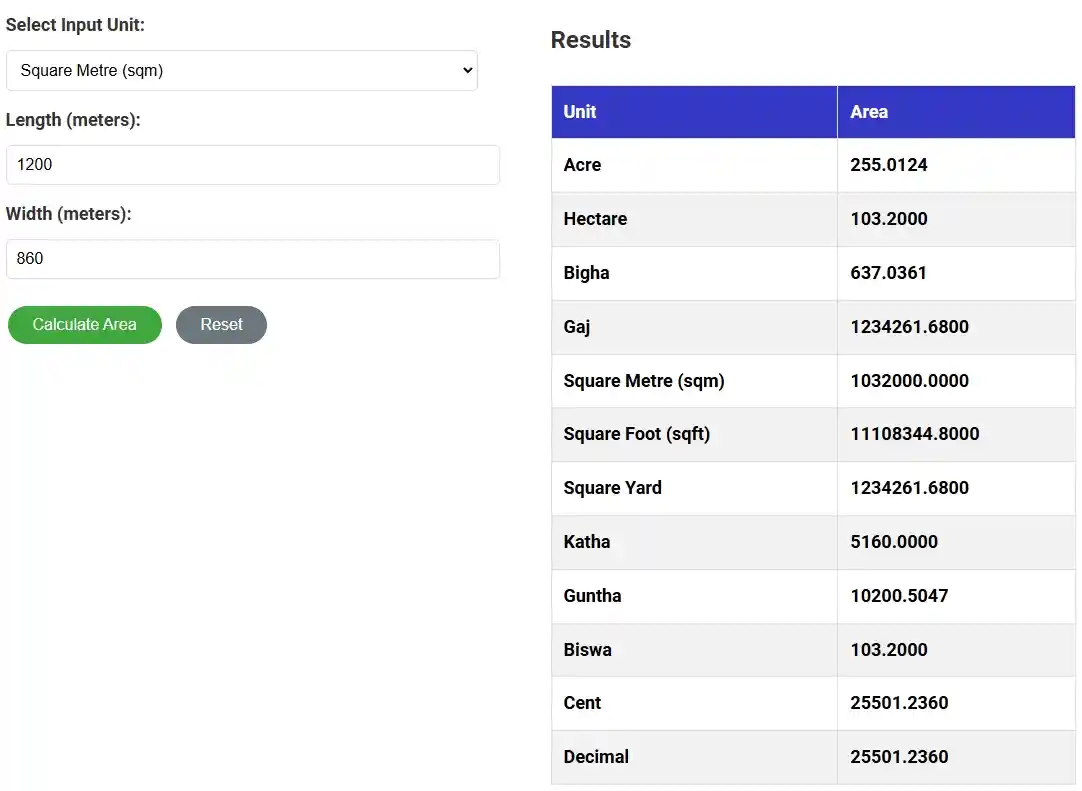1082x791 pixels.
Task: Click the Guntha row label
Action: coord(593,596)
